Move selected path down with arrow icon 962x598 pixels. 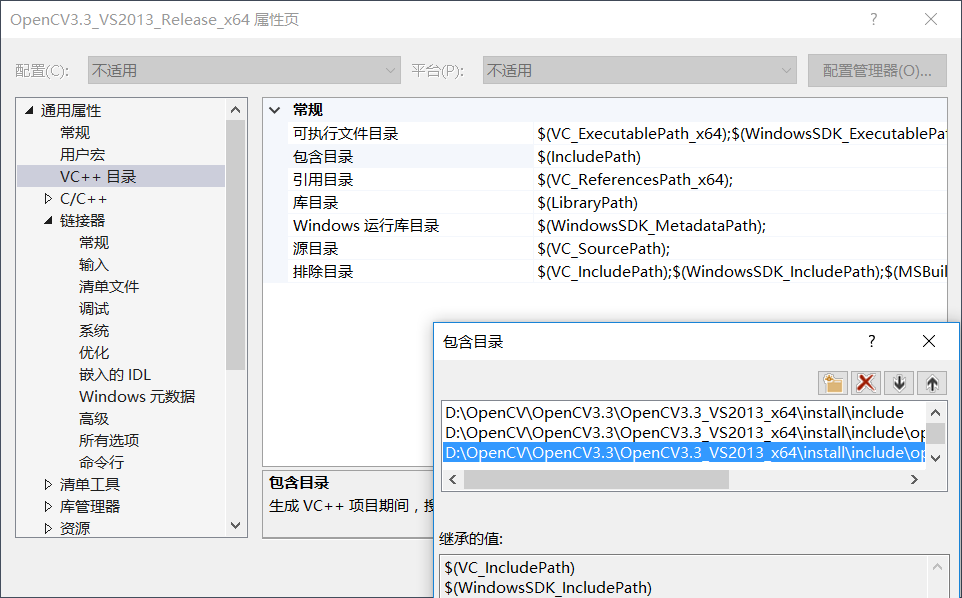tap(899, 383)
